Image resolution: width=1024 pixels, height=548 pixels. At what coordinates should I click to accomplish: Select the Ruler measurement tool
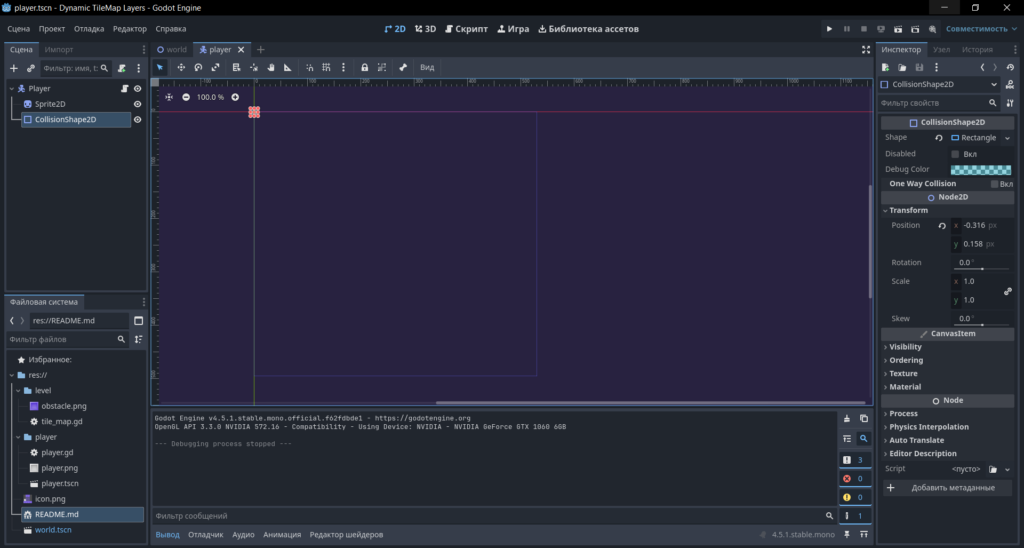tap(287, 67)
